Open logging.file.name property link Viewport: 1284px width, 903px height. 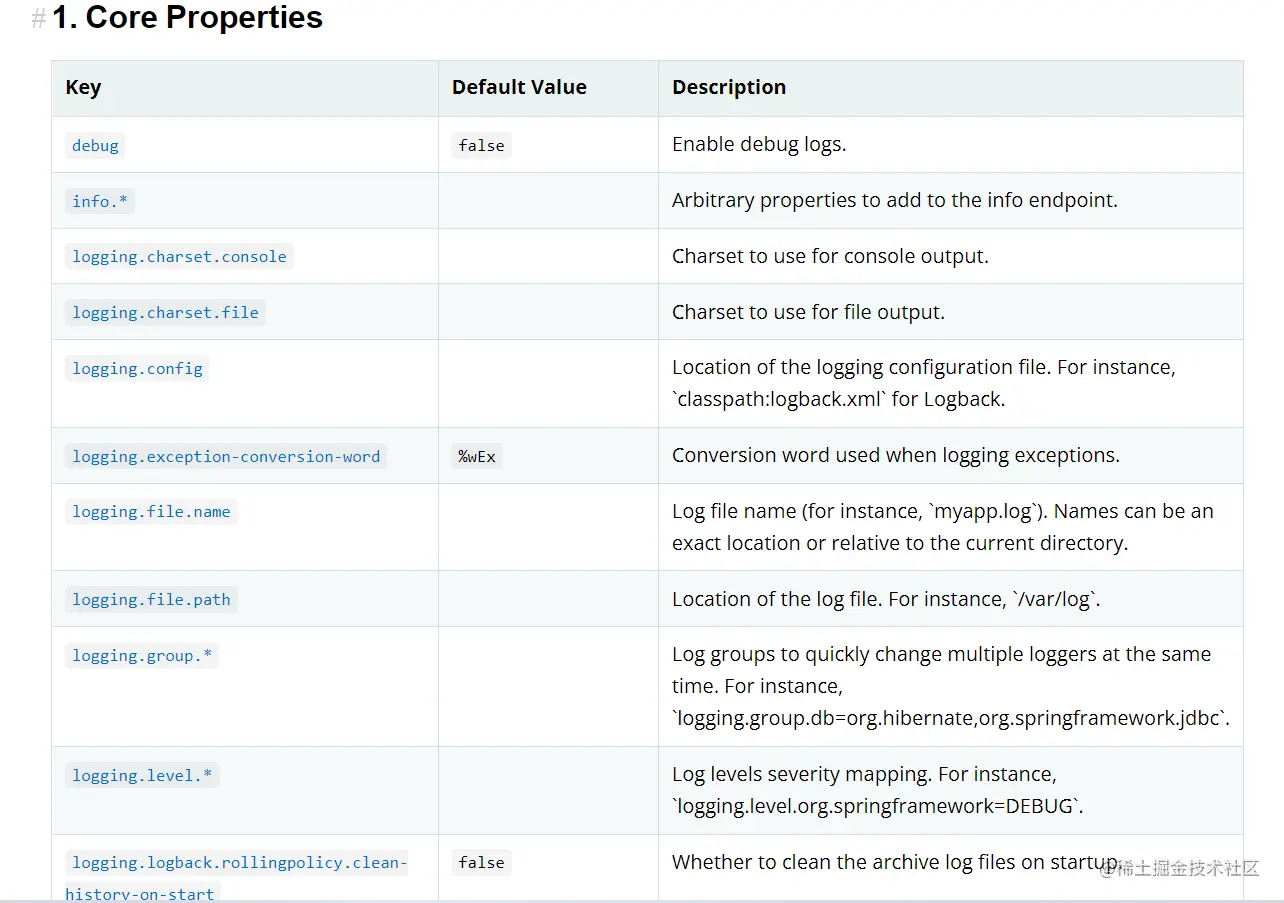tap(151, 512)
